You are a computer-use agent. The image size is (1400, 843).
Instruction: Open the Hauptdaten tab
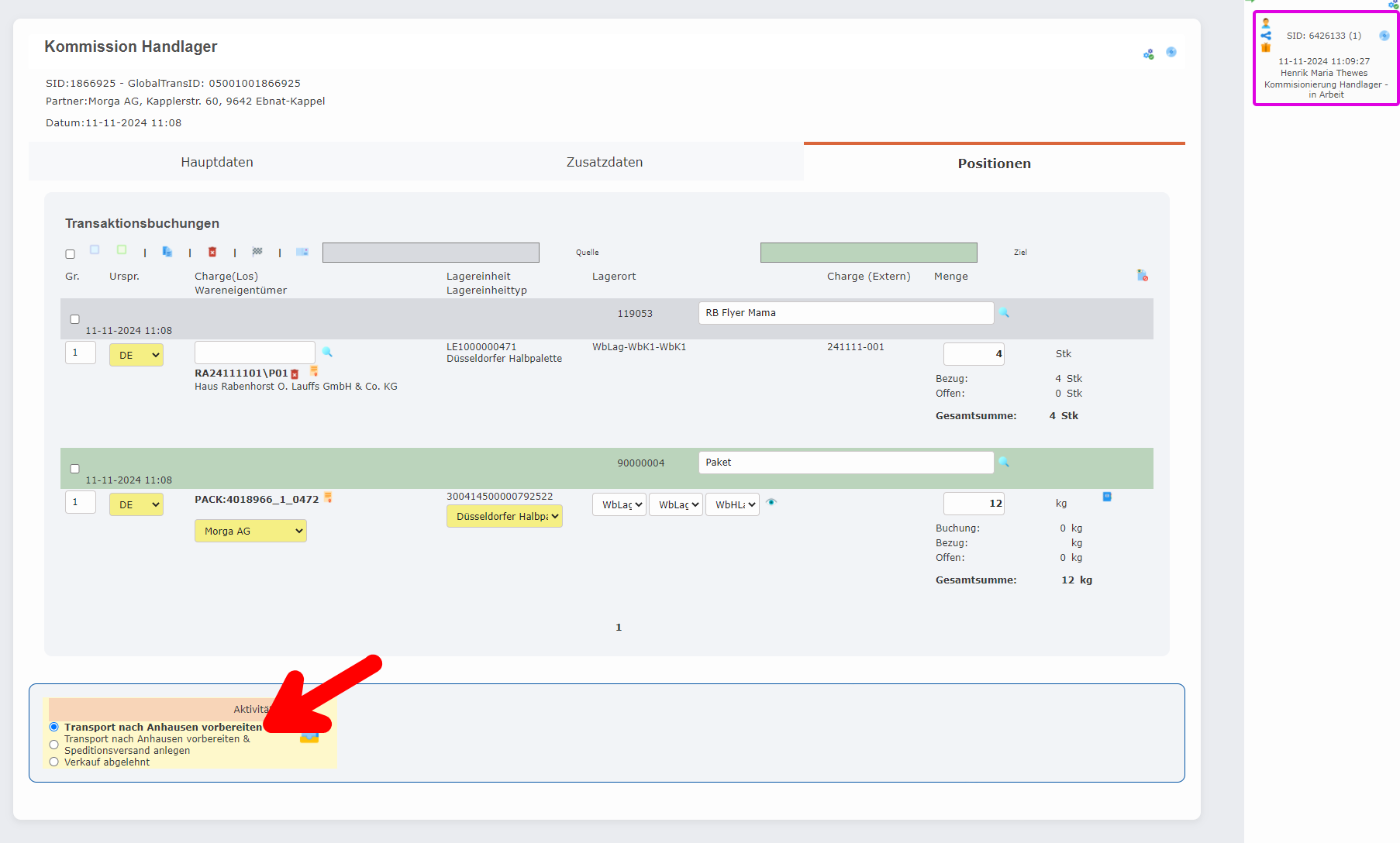(217, 162)
